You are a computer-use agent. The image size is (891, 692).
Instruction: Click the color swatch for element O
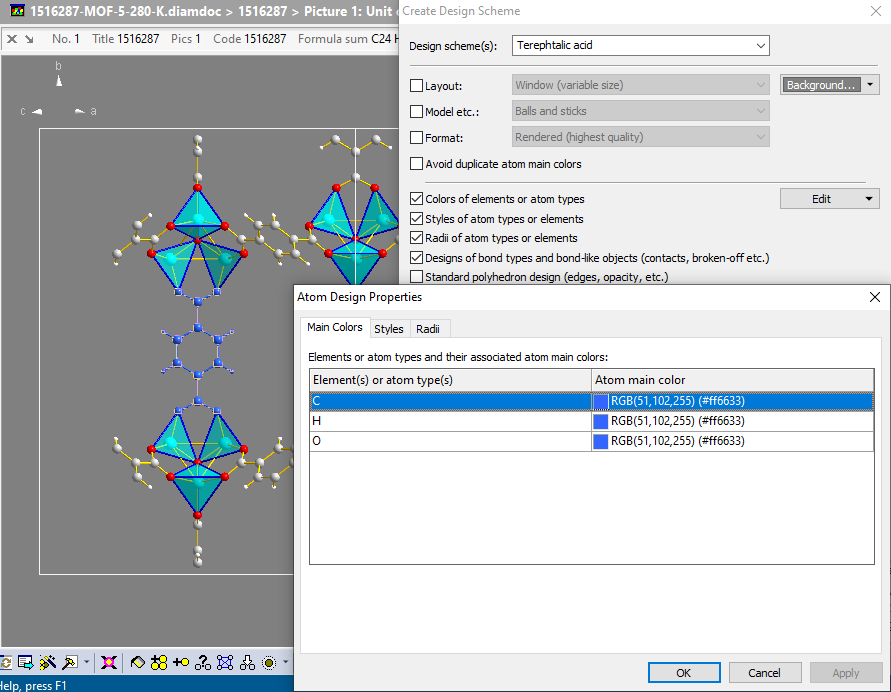pyautogui.click(x=600, y=441)
